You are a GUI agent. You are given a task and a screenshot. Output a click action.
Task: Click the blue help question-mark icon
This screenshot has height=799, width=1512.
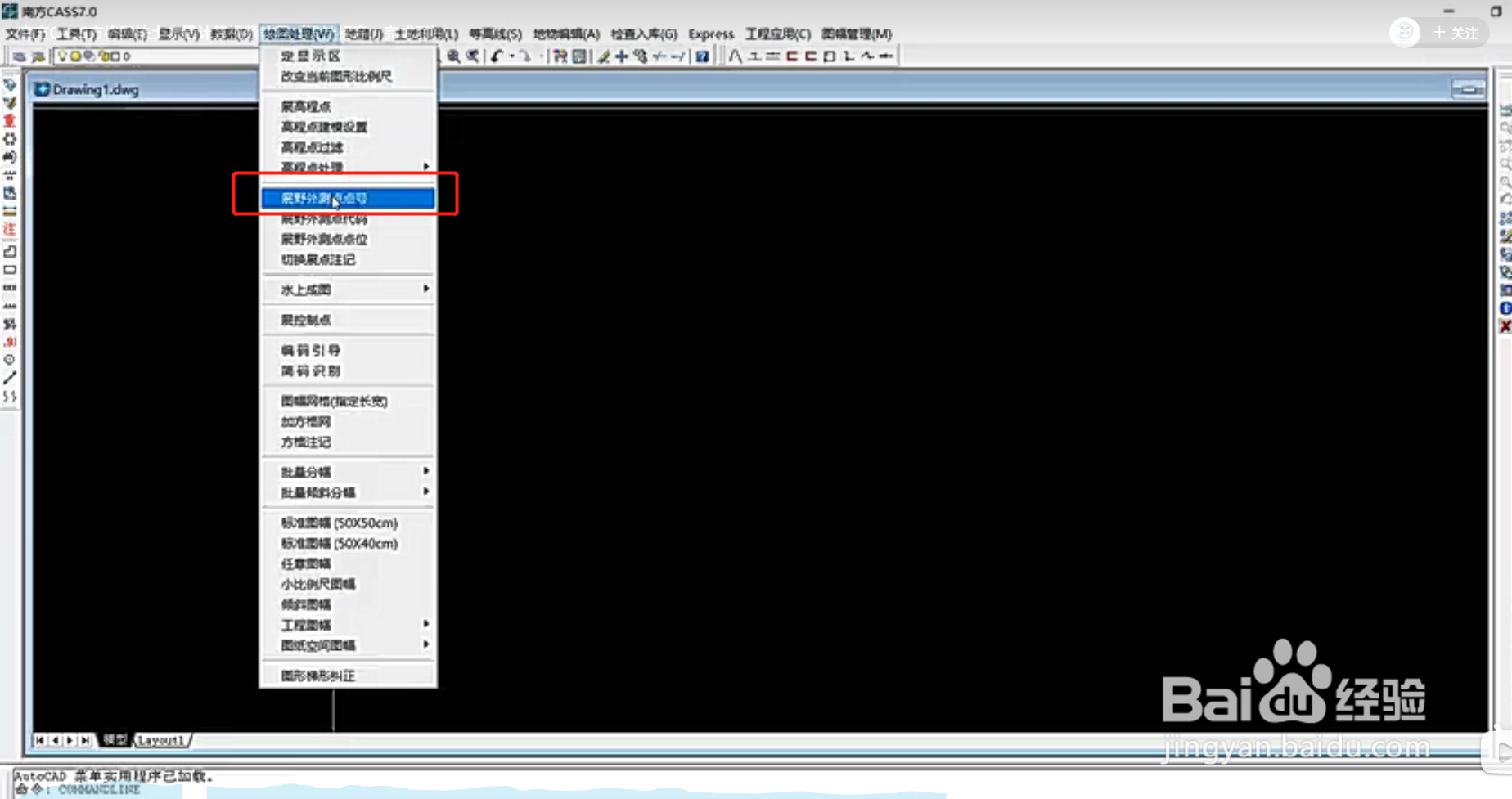702,56
